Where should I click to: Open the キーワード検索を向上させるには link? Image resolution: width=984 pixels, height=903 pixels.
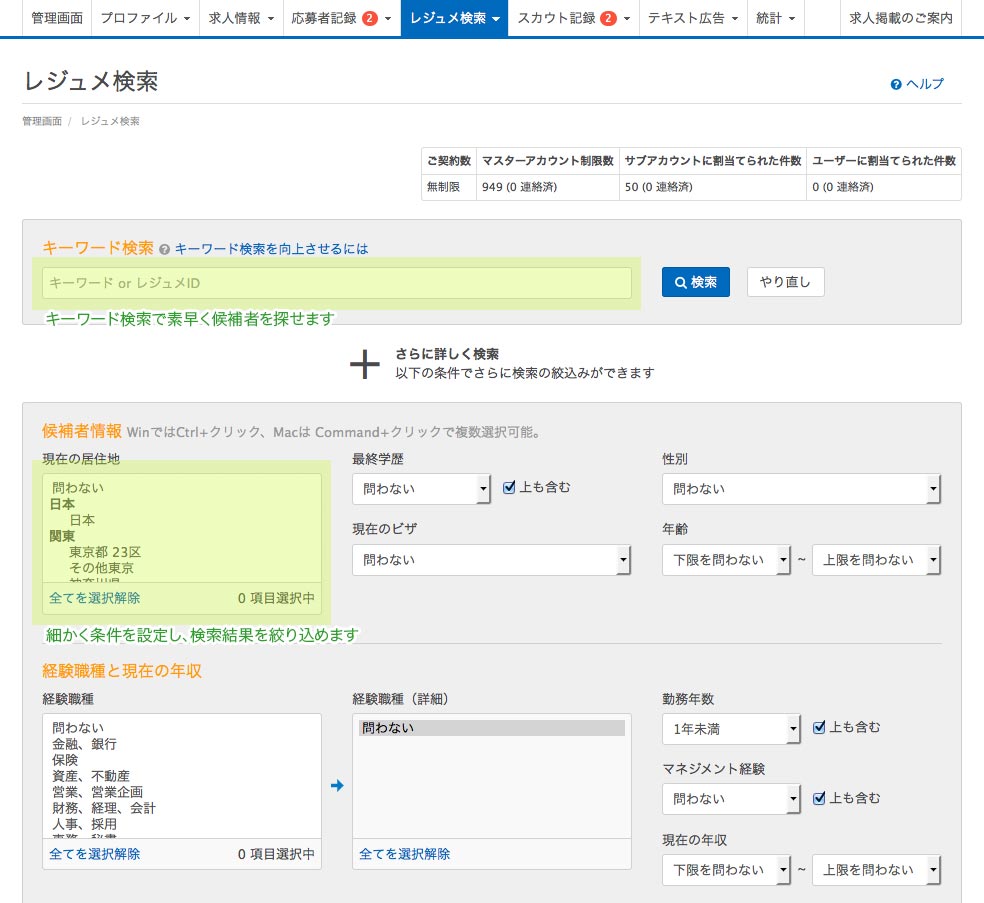click(x=271, y=249)
